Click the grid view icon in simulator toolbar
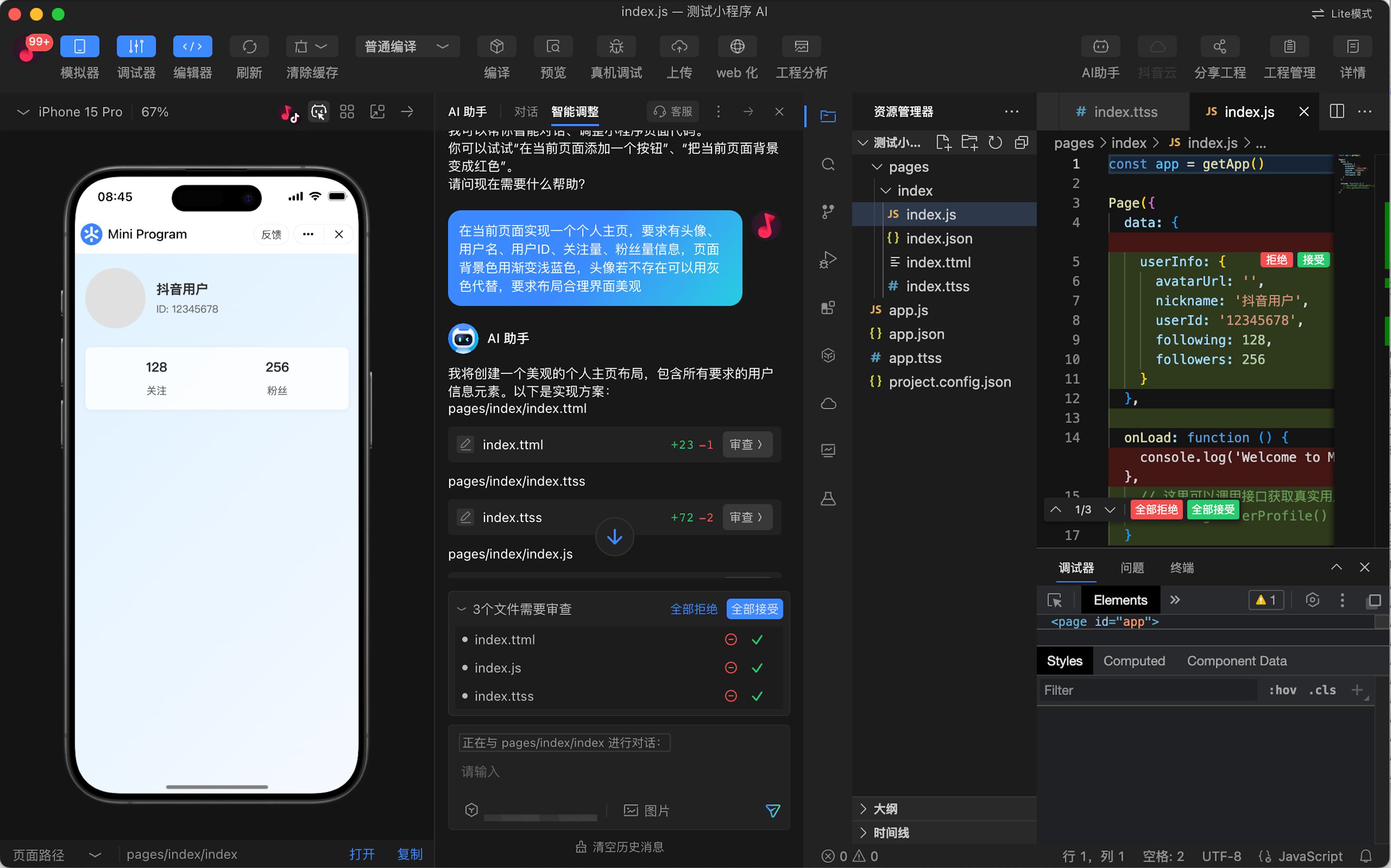1391x868 pixels. [x=347, y=112]
